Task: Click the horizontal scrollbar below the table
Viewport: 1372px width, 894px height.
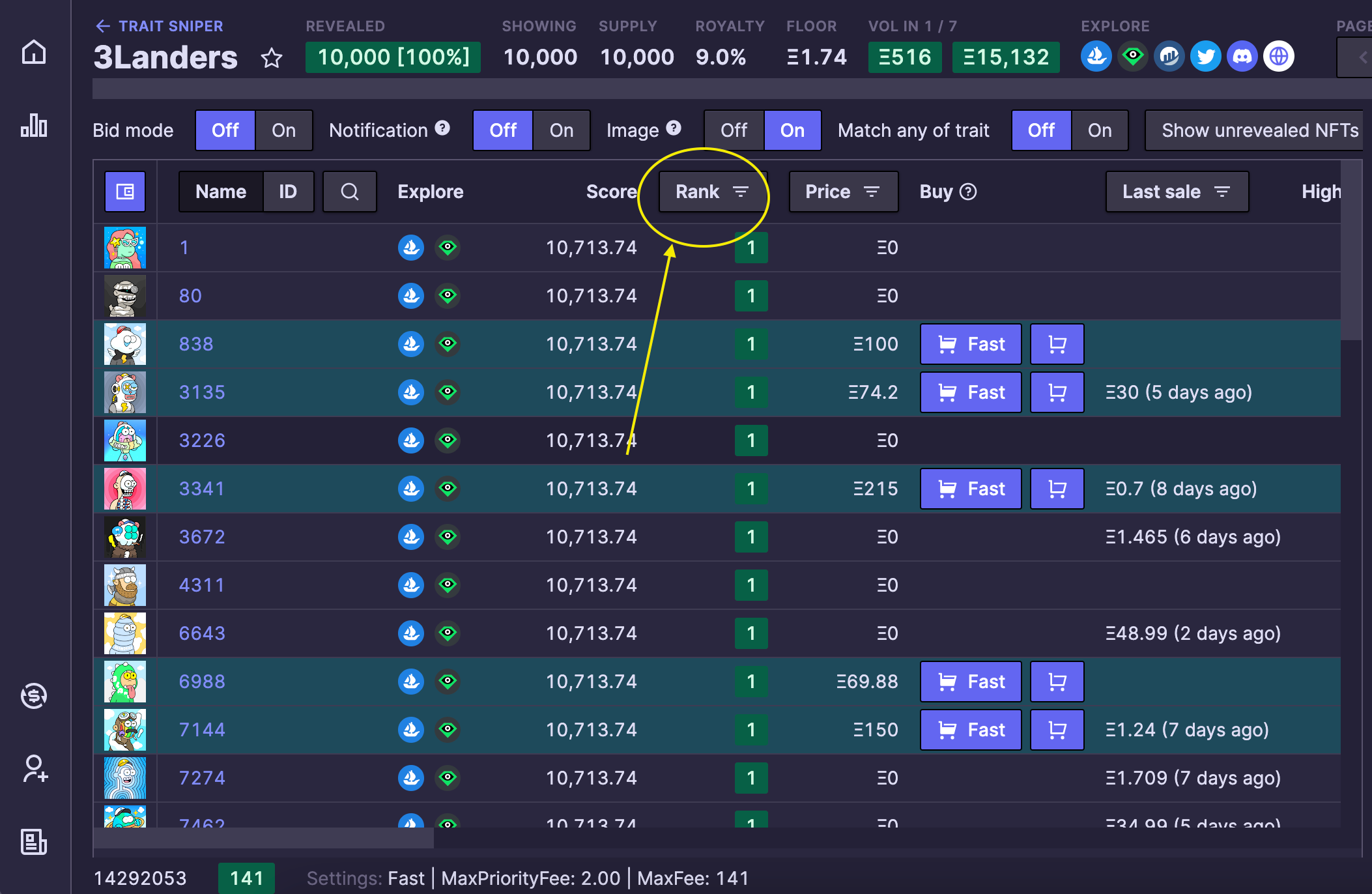Action: 263,838
